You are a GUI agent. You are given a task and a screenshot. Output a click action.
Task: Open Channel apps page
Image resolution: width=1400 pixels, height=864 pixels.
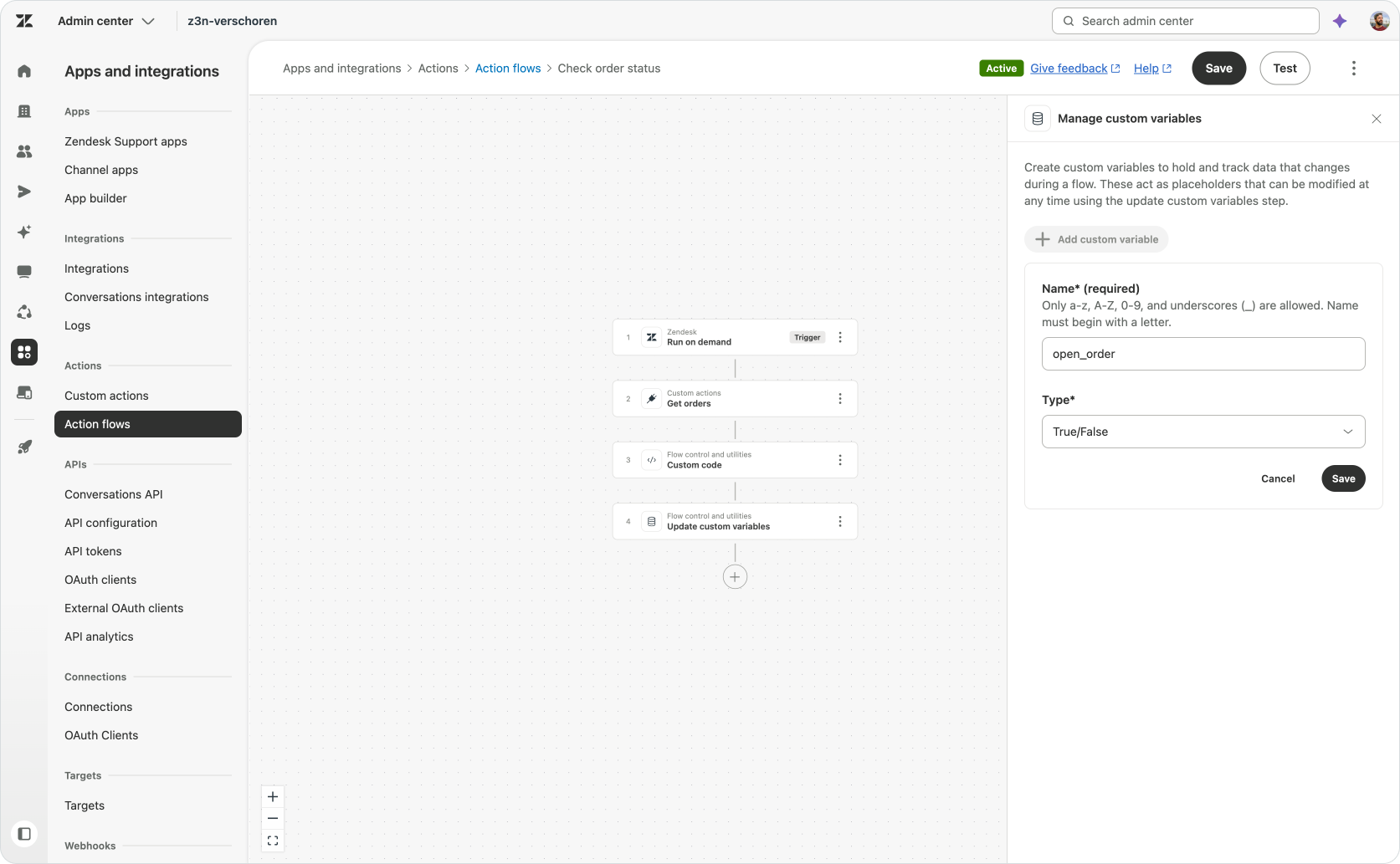coord(101,170)
